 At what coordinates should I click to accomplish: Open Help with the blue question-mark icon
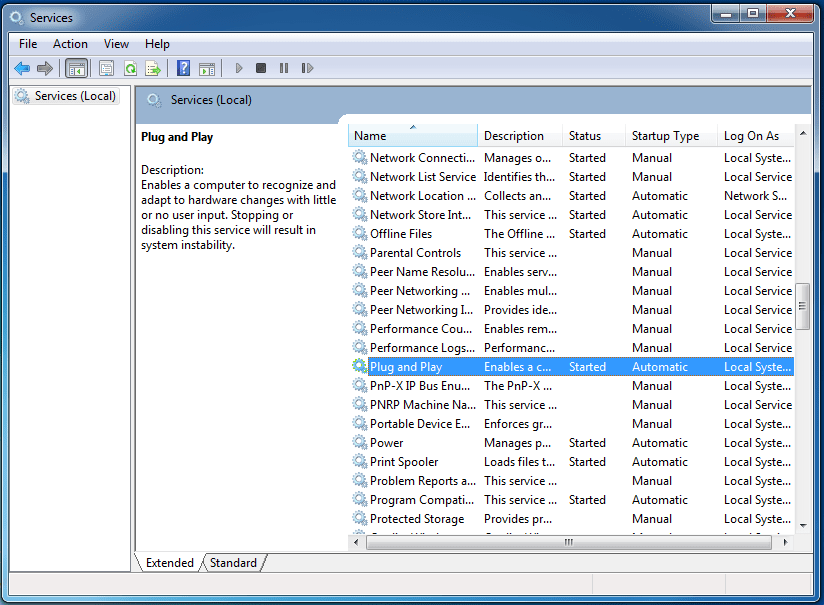pos(183,68)
